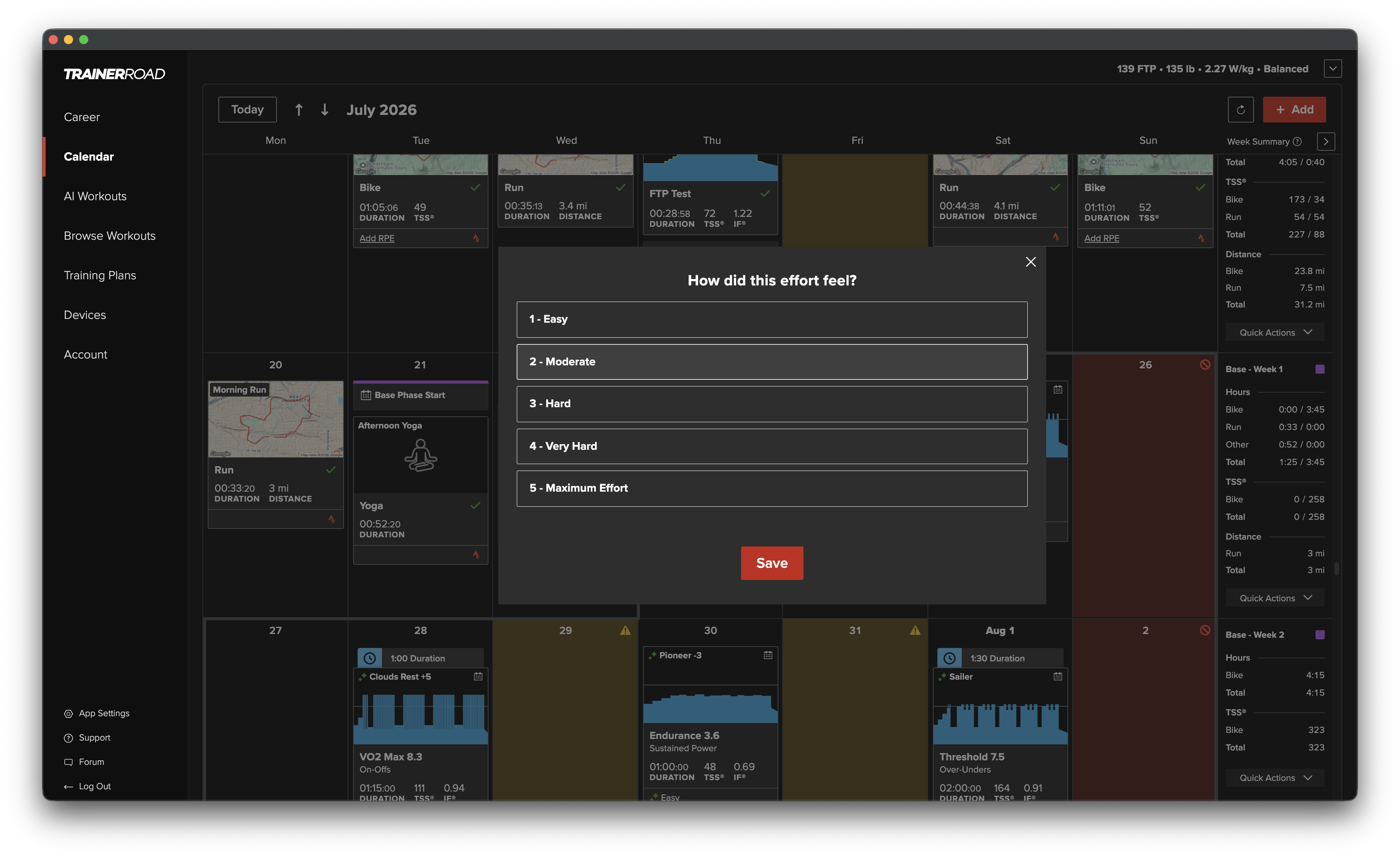Screen dimensions: 1400x857
Task: Go to the Calendar section
Action: [89, 157]
